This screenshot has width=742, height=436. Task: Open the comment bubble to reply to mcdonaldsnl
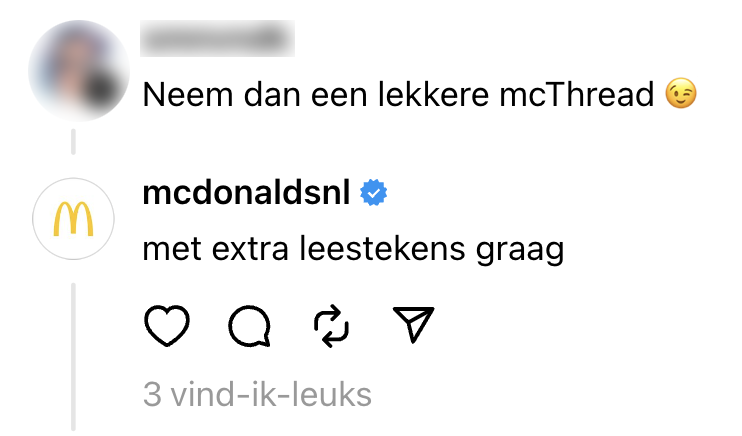(x=249, y=326)
